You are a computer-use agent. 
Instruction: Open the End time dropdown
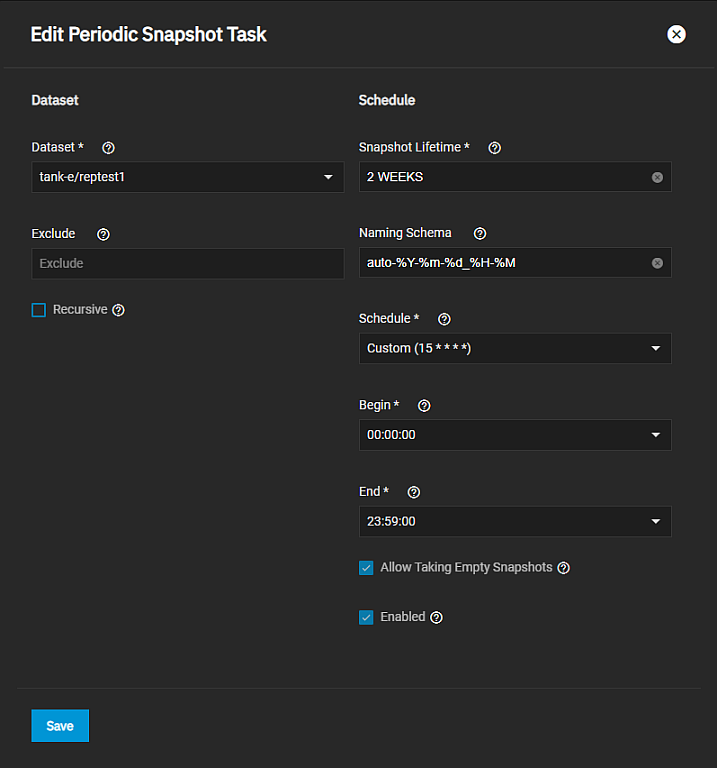(x=514, y=521)
